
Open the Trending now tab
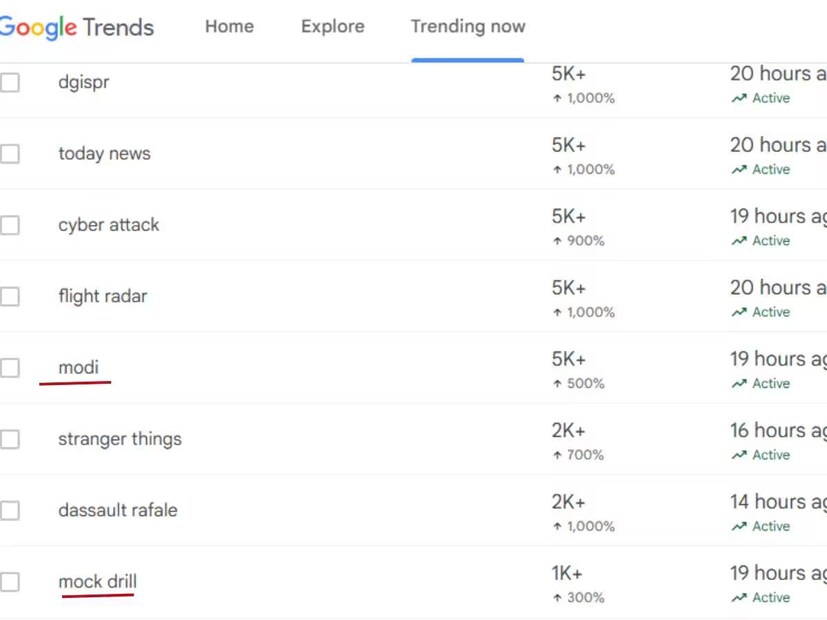(x=467, y=27)
